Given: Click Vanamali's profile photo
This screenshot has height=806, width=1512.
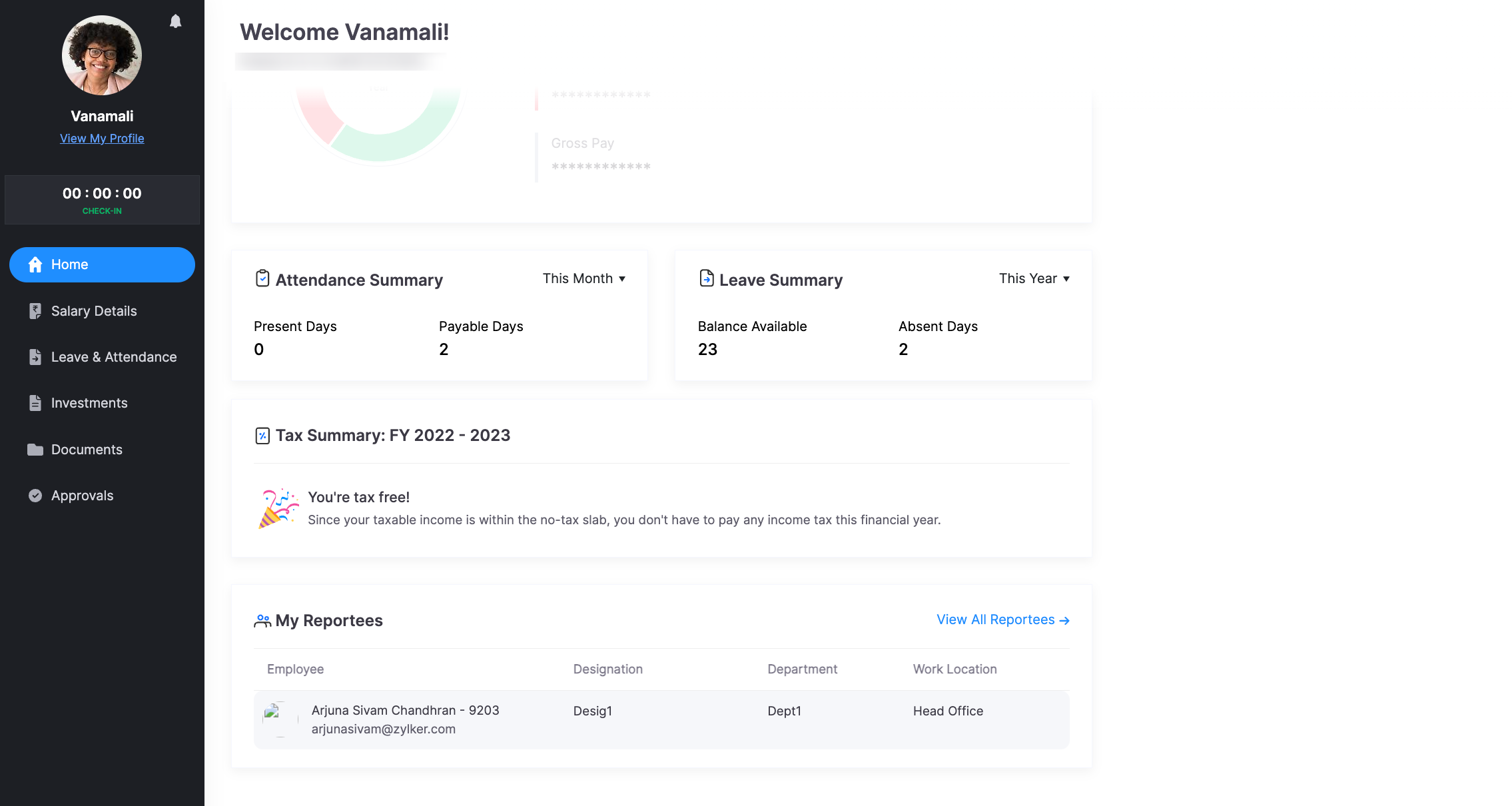Looking at the screenshot, I should tap(102, 55).
